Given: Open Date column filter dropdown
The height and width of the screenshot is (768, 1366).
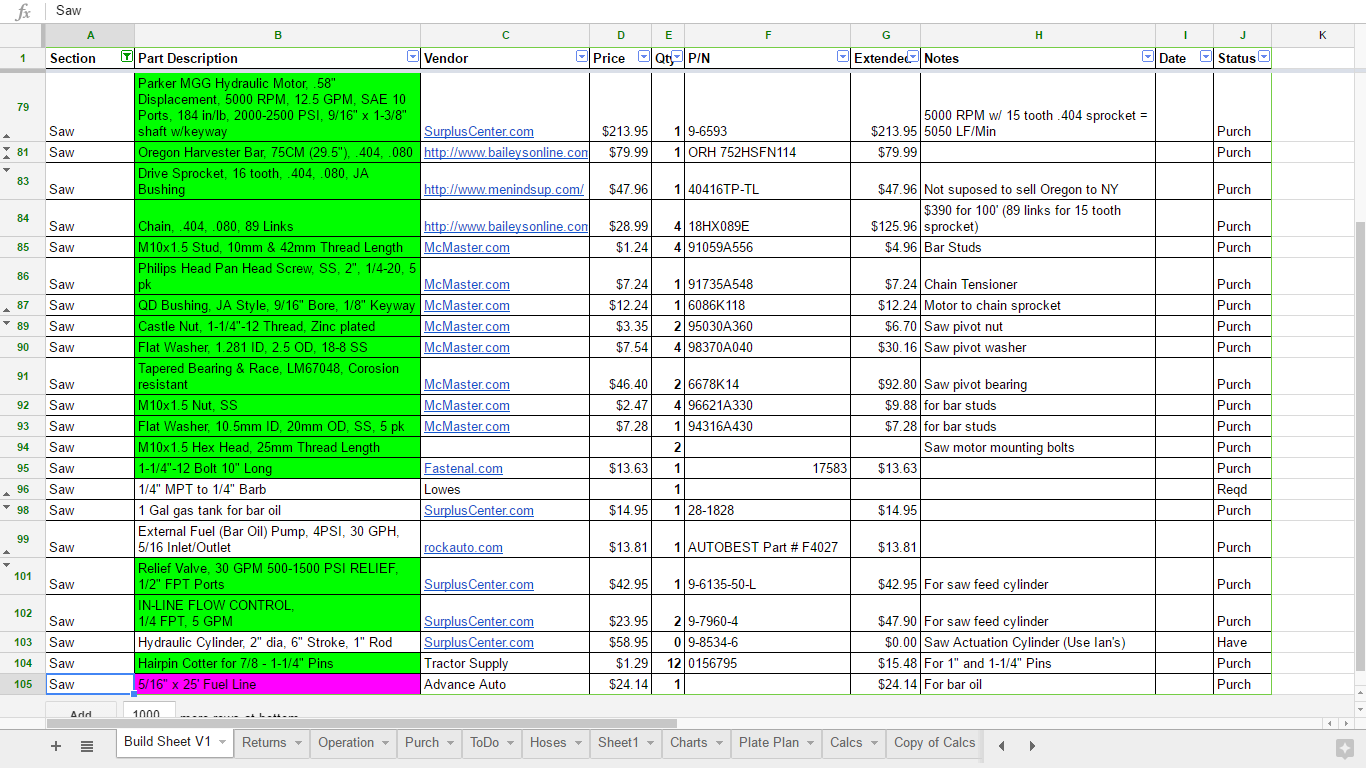Looking at the screenshot, I should [1205, 57].
